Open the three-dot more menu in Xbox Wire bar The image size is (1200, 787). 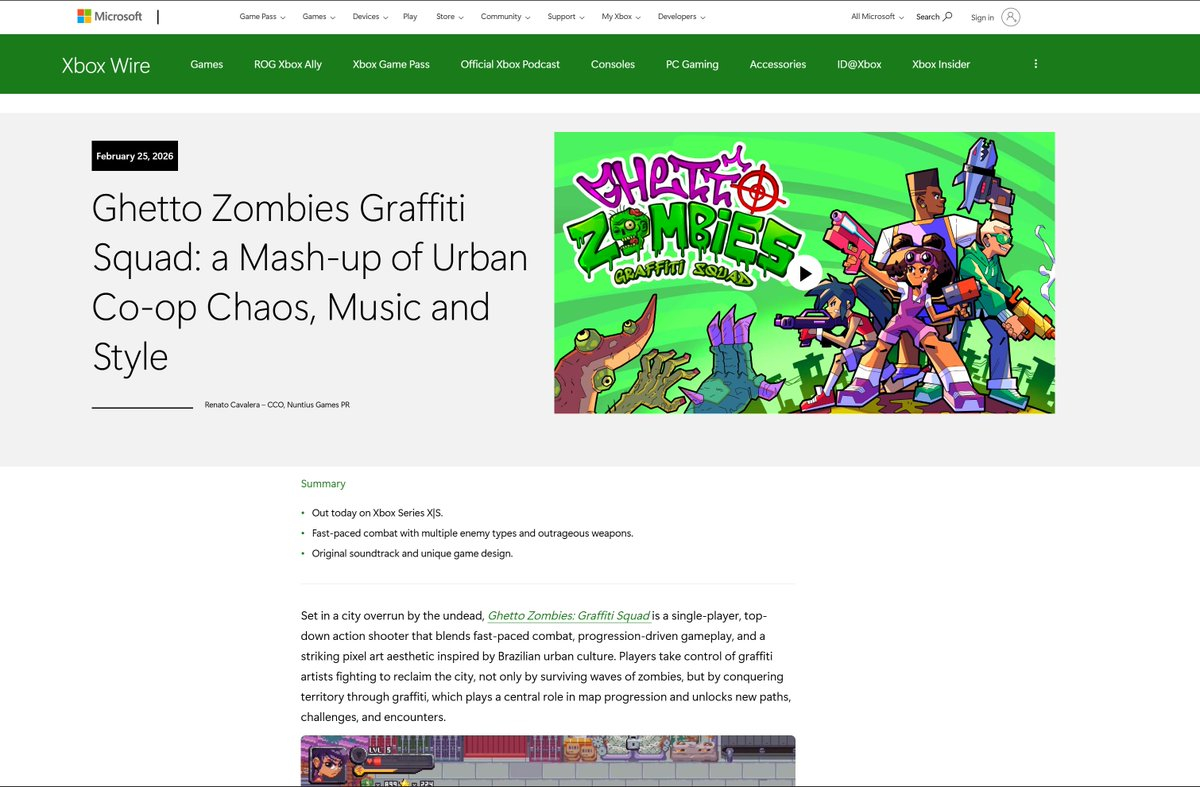pyautogui.click(x=1035, y=64)
